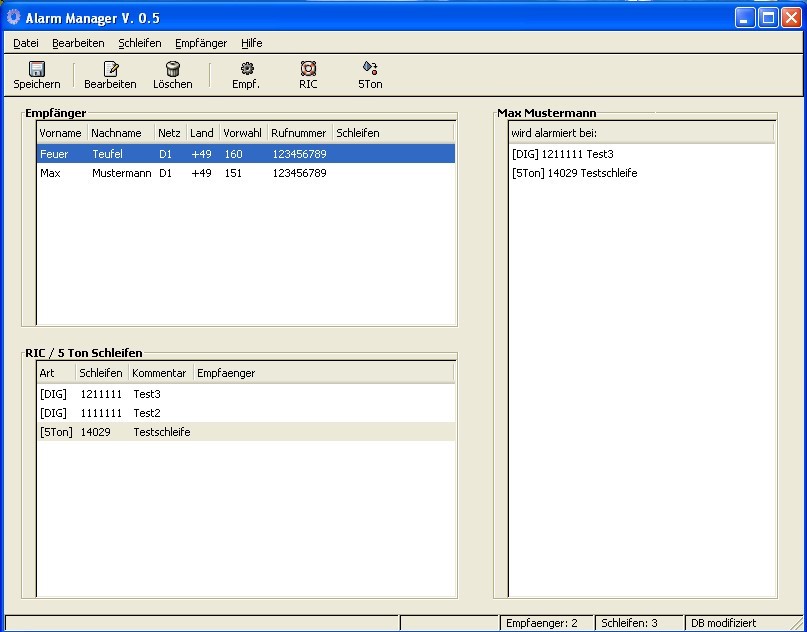
Task: Select the [DIG] 1211111 Test3 alarm entry
Action: 562,154
